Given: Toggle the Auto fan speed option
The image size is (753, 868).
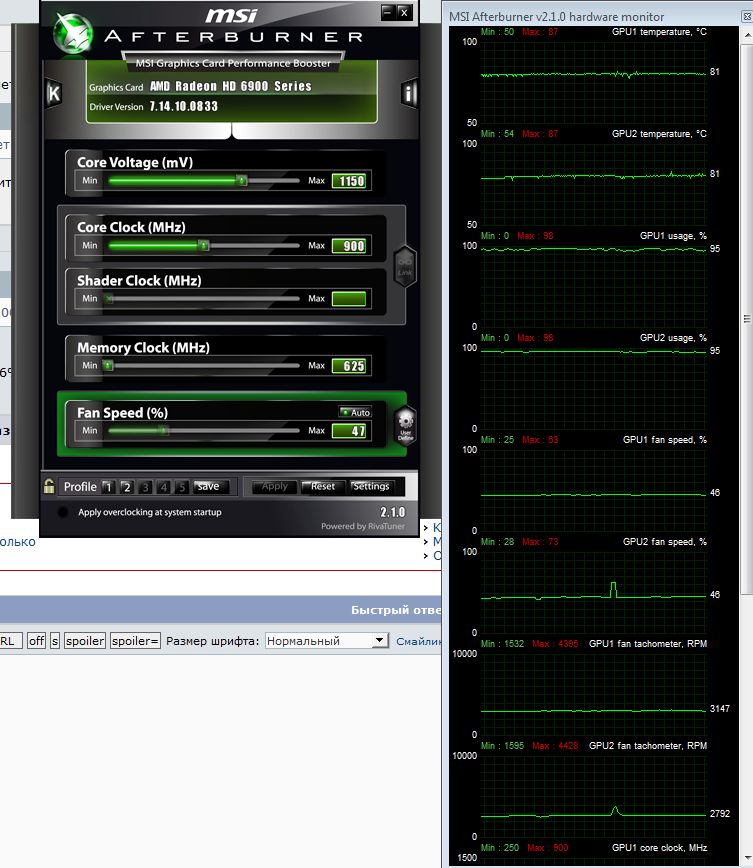Looking at the screenshot, I should click(355, 412).
